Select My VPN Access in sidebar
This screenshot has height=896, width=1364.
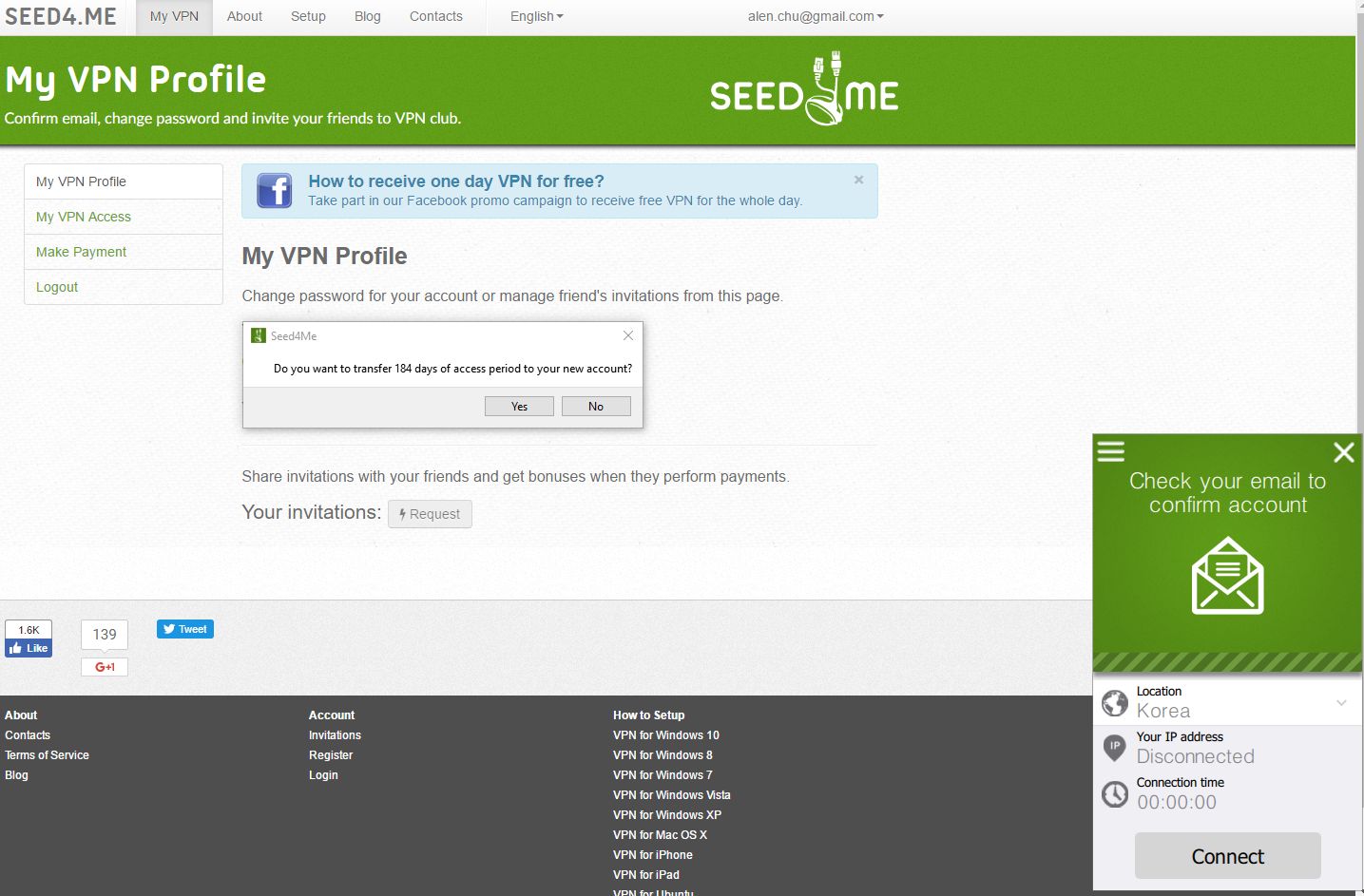(x=84, y=217)
